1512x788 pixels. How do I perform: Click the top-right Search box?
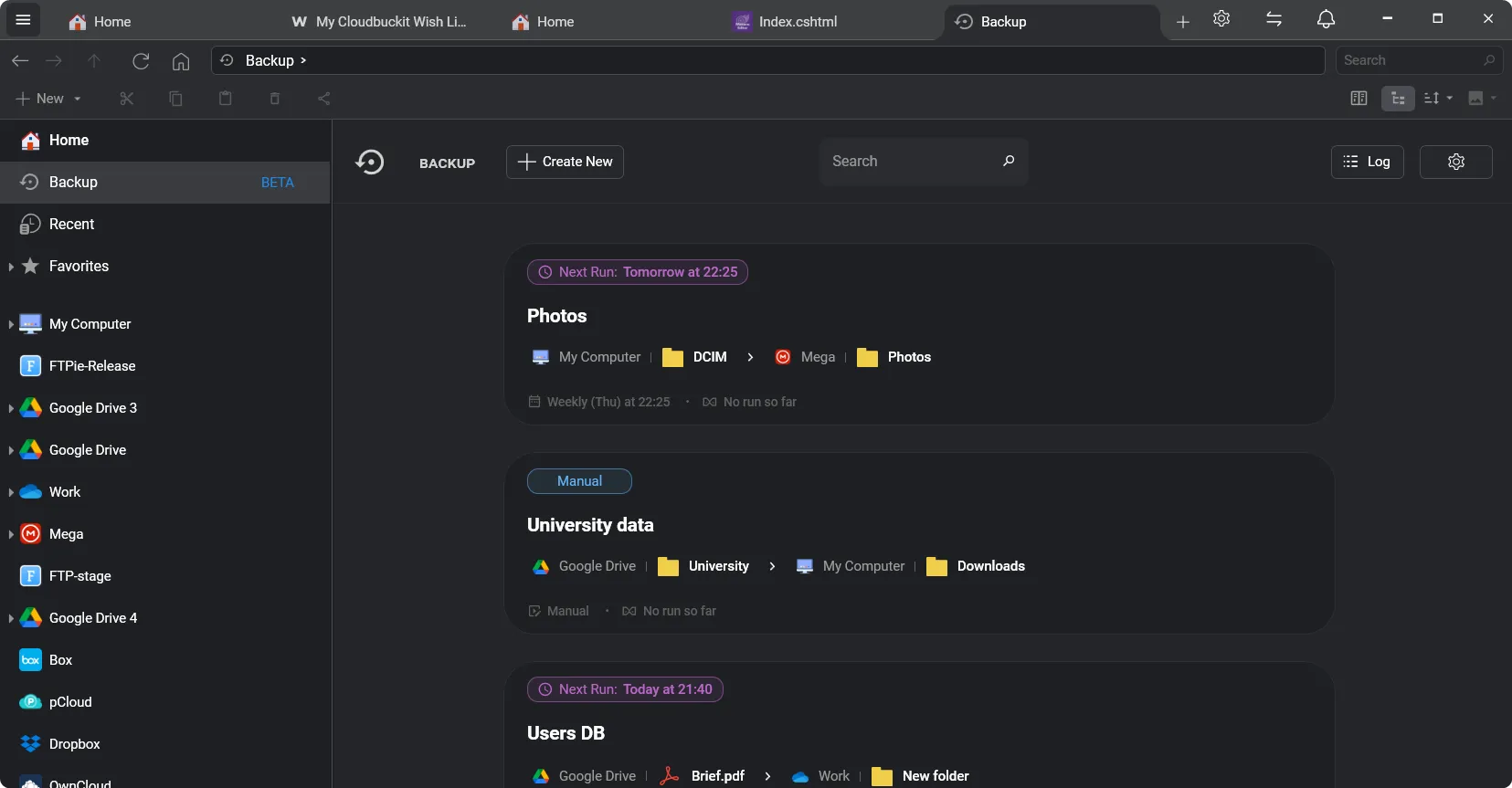pyautogui.click(x=1419, y=60)
